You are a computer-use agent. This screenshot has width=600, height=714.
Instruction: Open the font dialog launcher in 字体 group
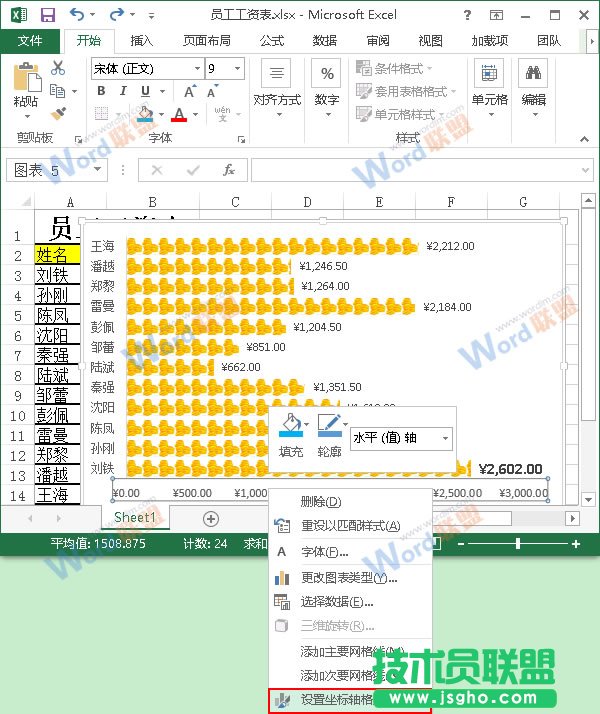pyautogui.click(x=242, y=140)
